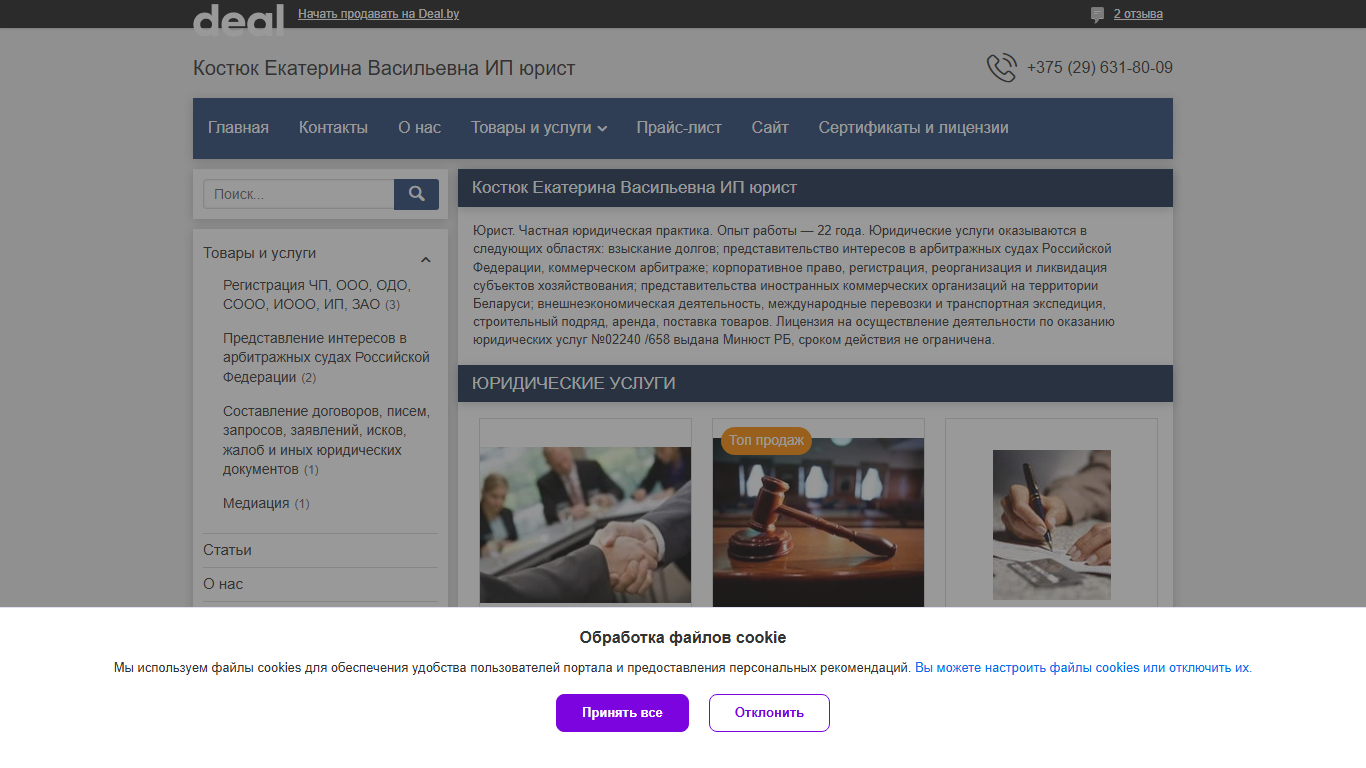
Task: Click company title 'Костюк Екатерина Васильевна ИП юрист'
Action: (384, 68)
